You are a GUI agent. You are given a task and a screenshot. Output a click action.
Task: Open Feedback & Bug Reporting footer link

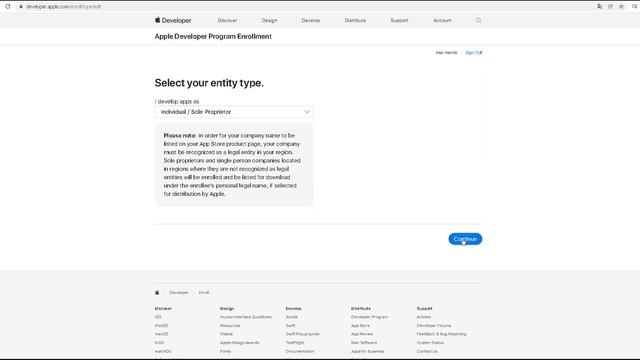tap(441, 334)
